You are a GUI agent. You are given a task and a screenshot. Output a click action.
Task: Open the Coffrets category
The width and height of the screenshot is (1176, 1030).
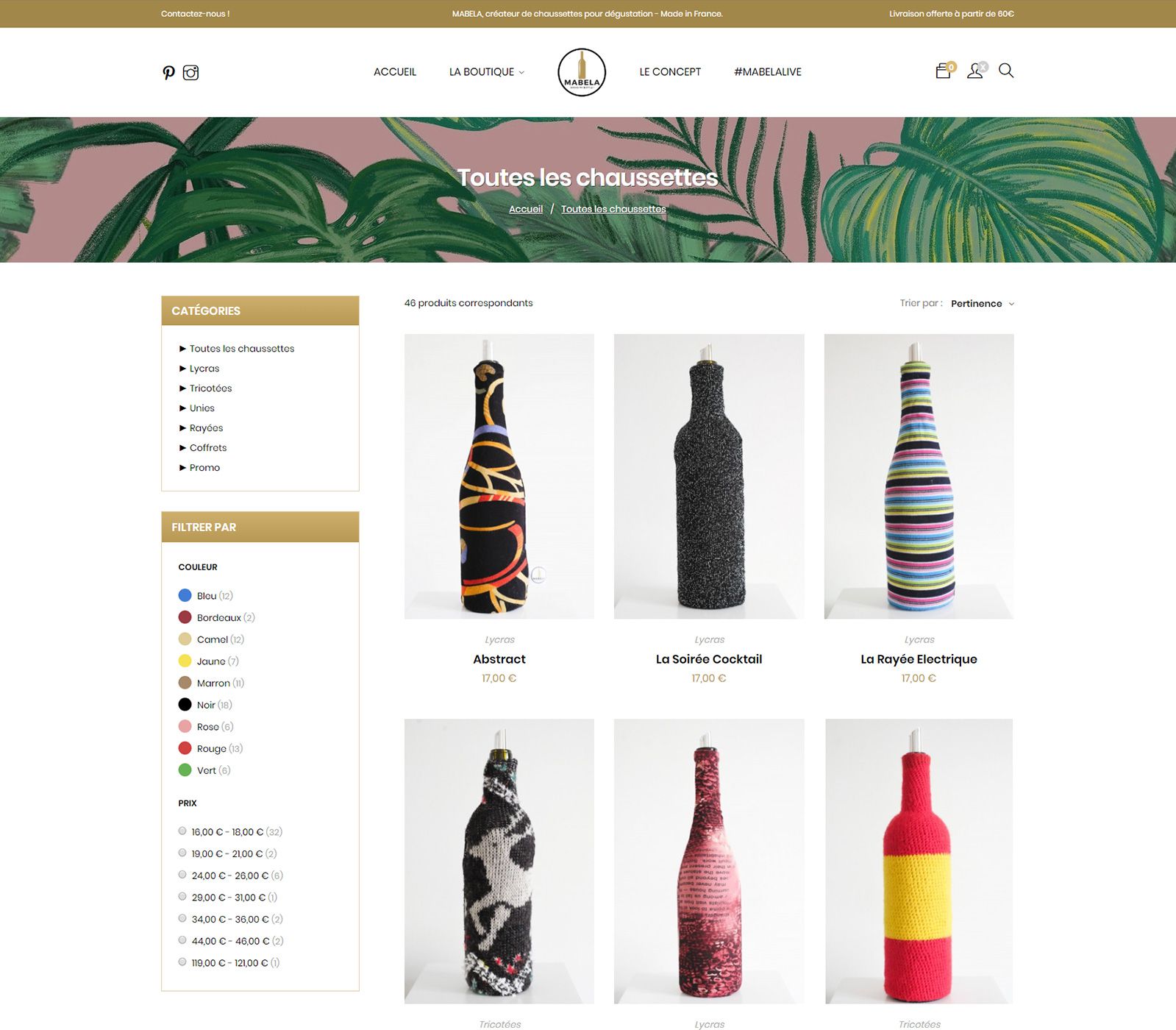pyautogui.click(x=208, y=448)
